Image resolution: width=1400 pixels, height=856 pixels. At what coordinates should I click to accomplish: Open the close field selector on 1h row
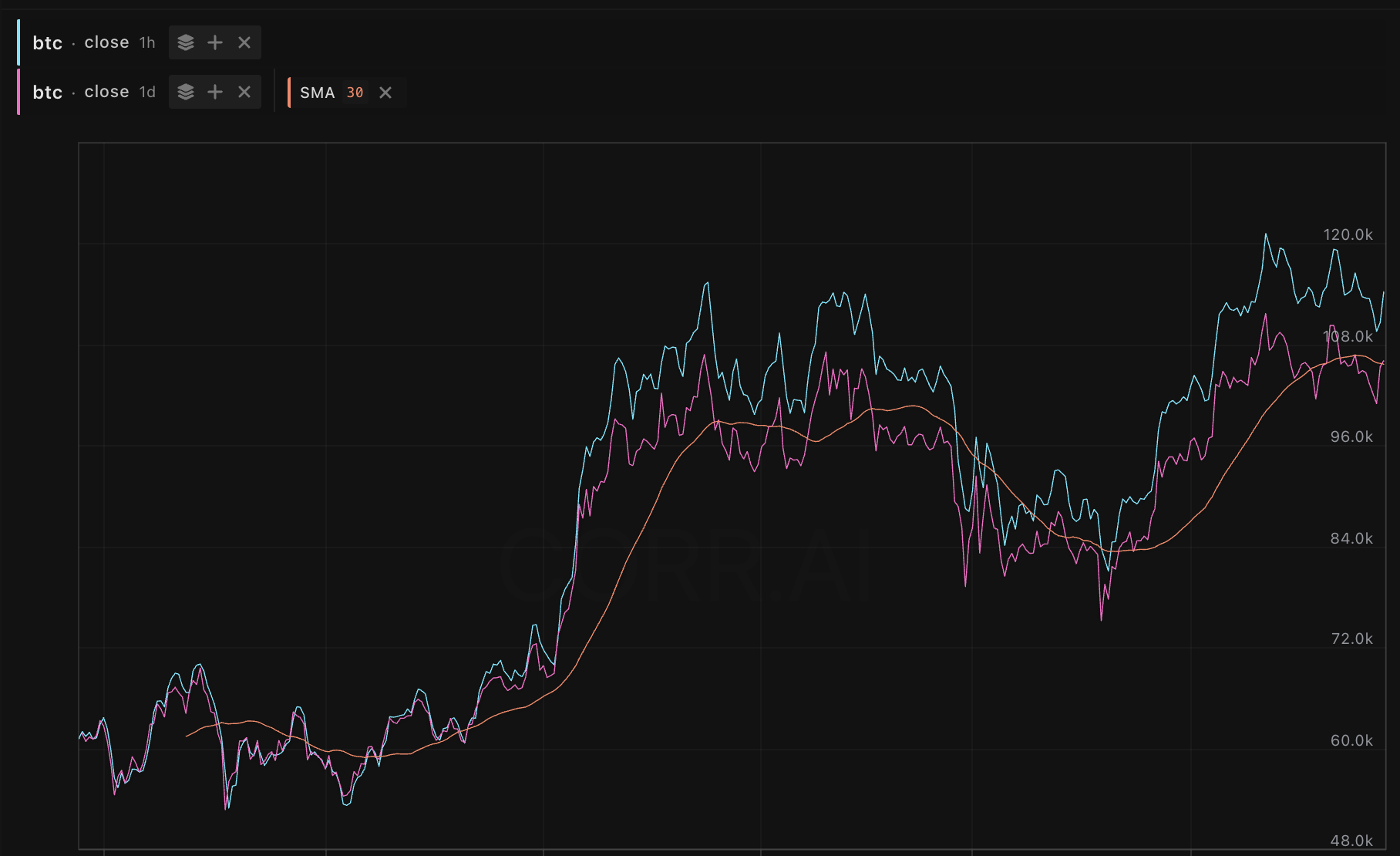pos(106,42)
